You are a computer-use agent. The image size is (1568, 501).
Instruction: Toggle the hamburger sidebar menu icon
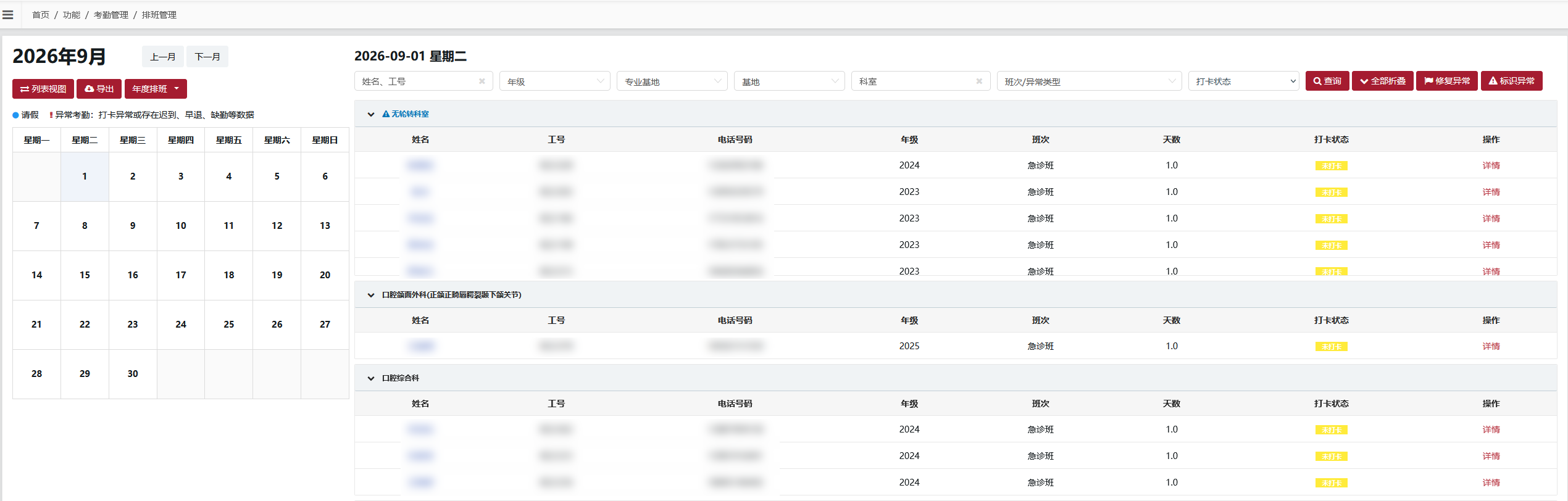coord(8,15)
